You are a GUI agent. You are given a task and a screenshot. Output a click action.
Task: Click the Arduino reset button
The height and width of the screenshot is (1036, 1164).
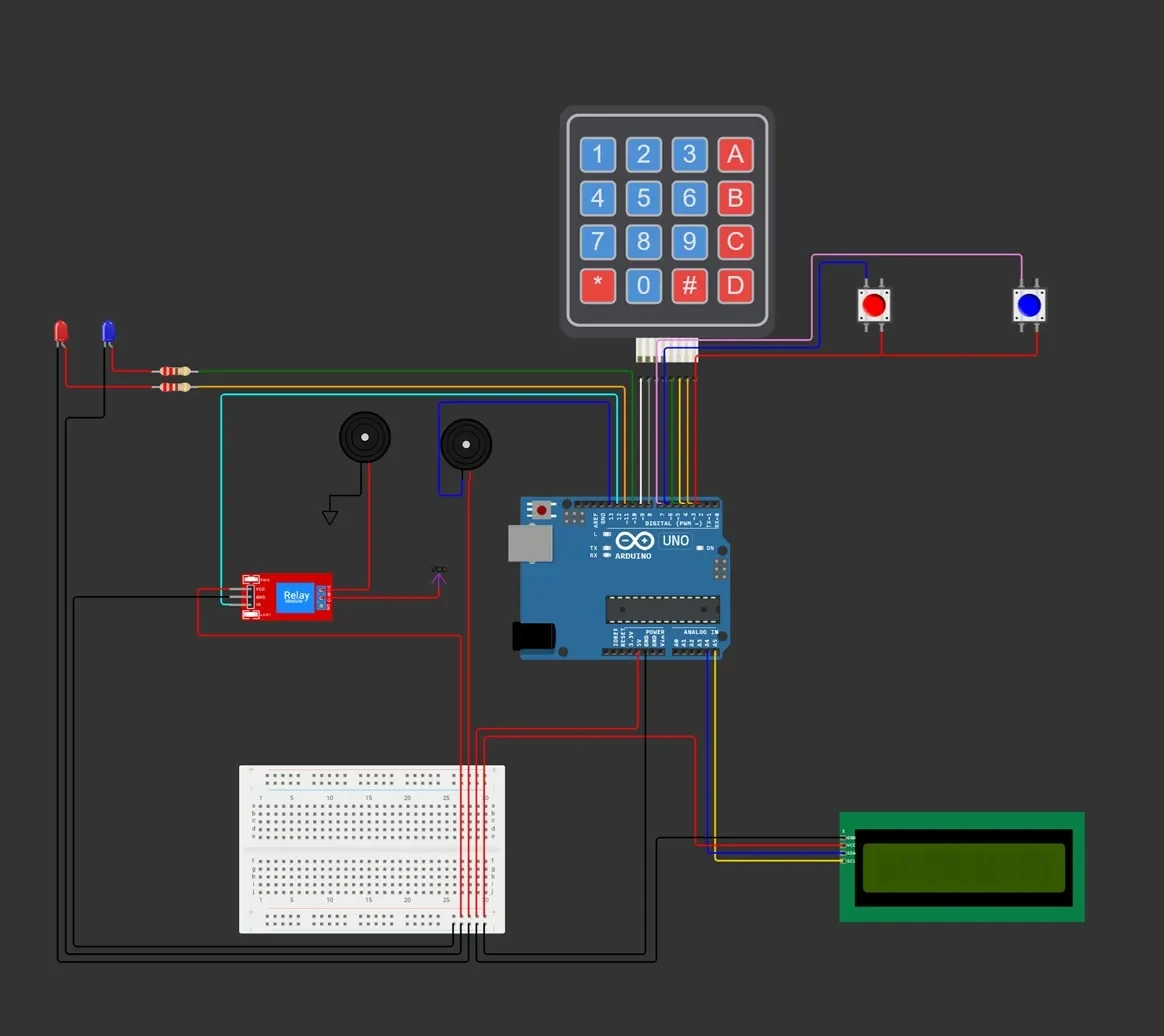click(x=541, y=511)
